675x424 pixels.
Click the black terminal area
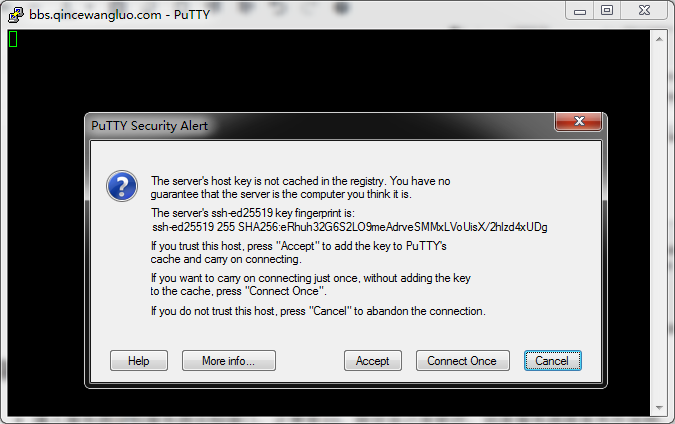(x=328, y=71)
